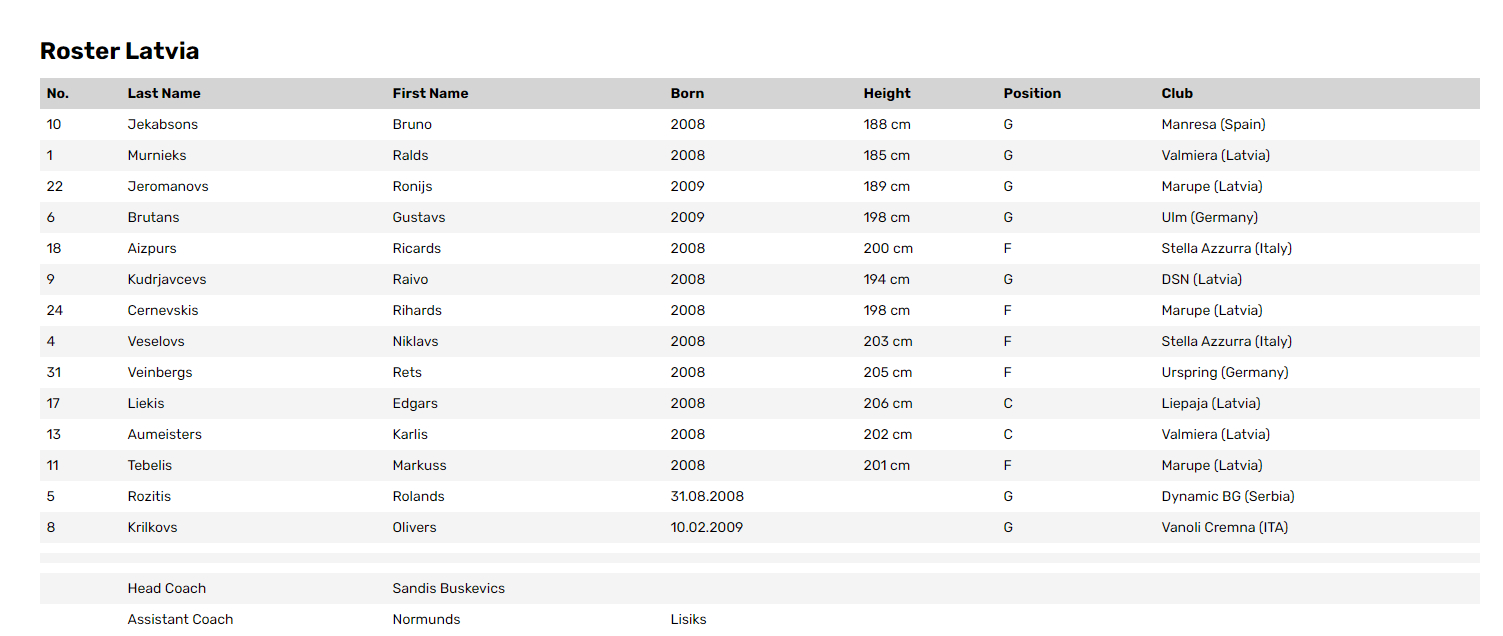
Task: Click the Last Name column header
Action: (164, 93)
